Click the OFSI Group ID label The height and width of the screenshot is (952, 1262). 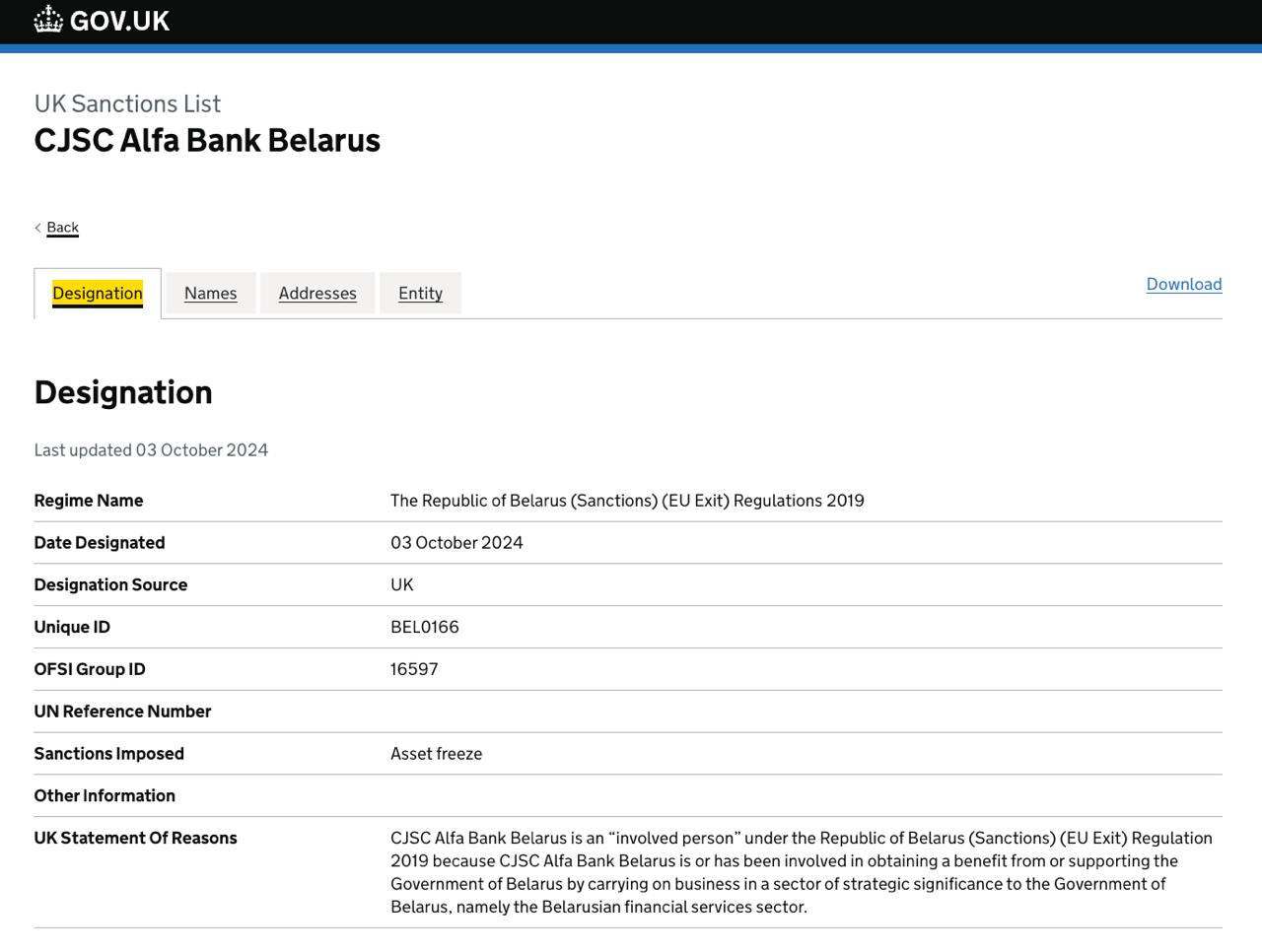pyautogui.click(x=90, y=669)
